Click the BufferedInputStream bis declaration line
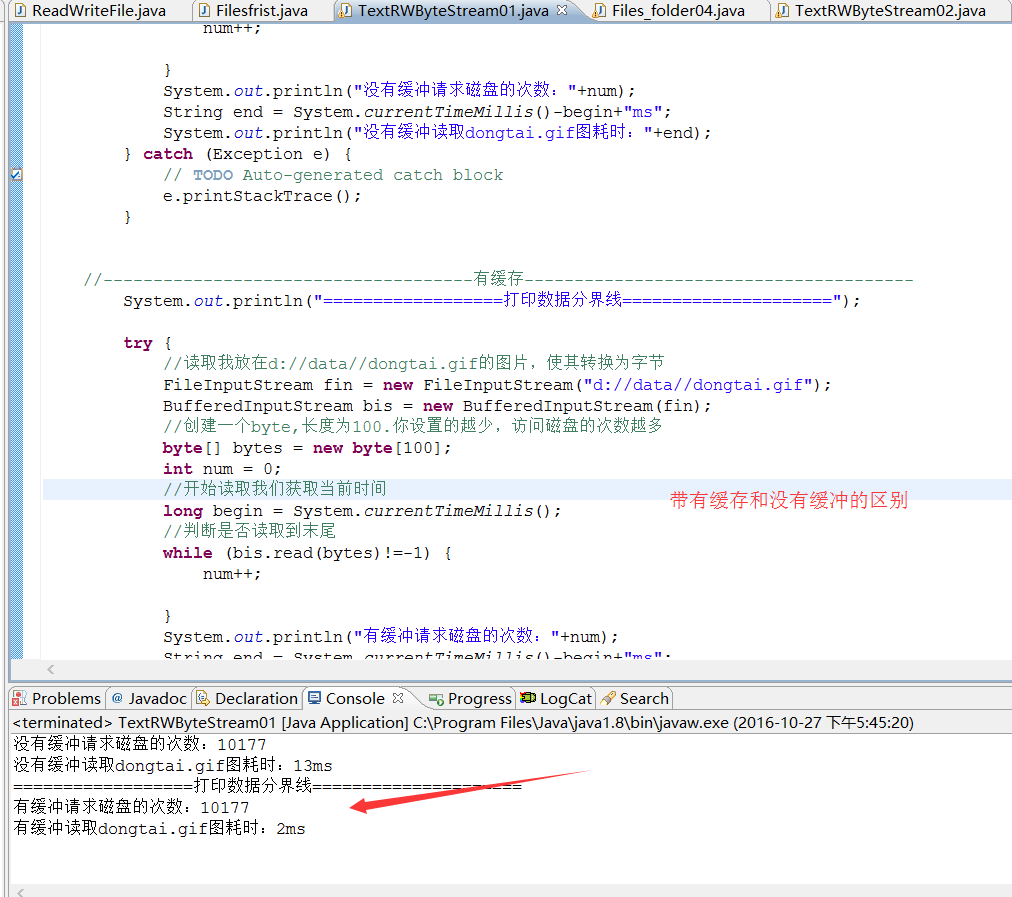The height and width of the screenshot is (897, 1012). click(x=436, y=406)
